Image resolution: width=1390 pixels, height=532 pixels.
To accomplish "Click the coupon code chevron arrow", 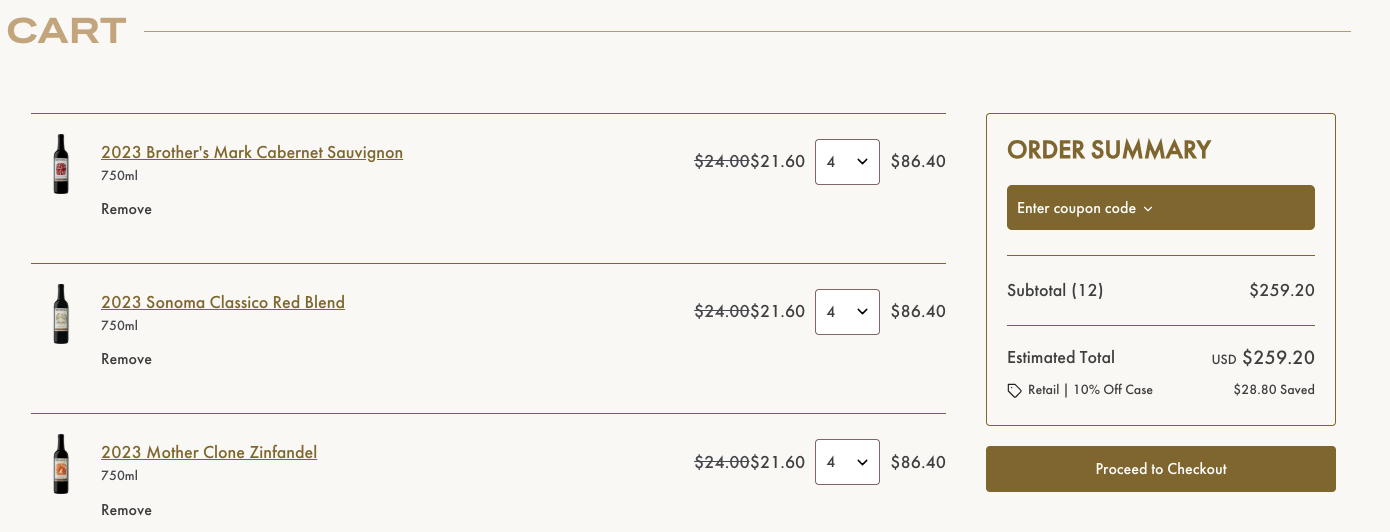I will click(1148, 209).
